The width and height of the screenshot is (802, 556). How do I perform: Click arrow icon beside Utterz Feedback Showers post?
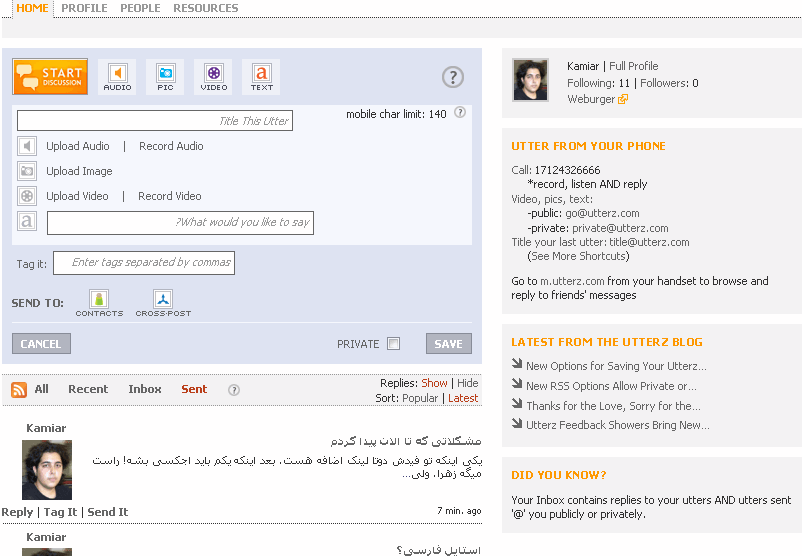(x=517, y=423)
